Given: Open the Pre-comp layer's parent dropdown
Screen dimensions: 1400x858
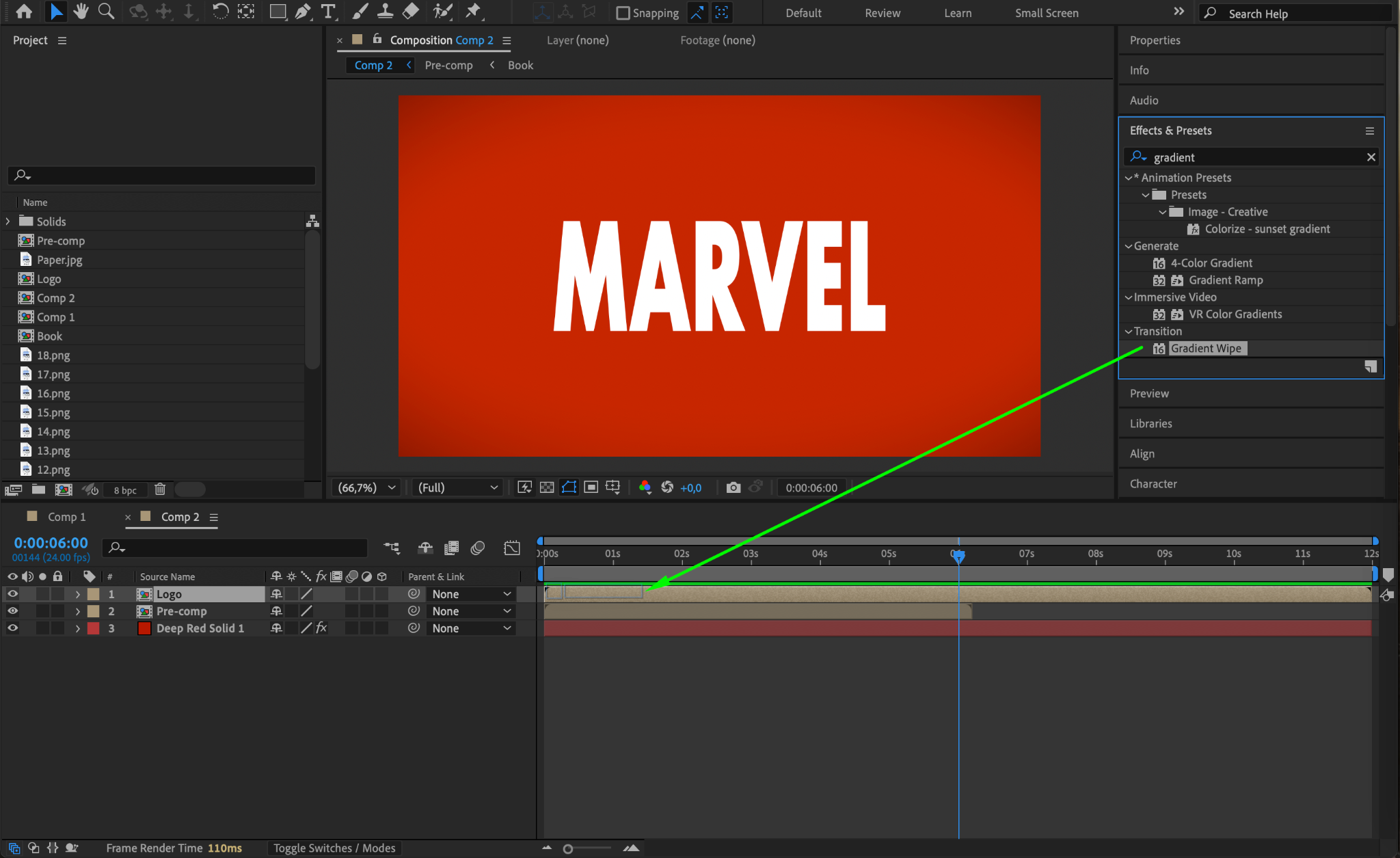Looking at the screenshot, I should click(x=472, y=611).
